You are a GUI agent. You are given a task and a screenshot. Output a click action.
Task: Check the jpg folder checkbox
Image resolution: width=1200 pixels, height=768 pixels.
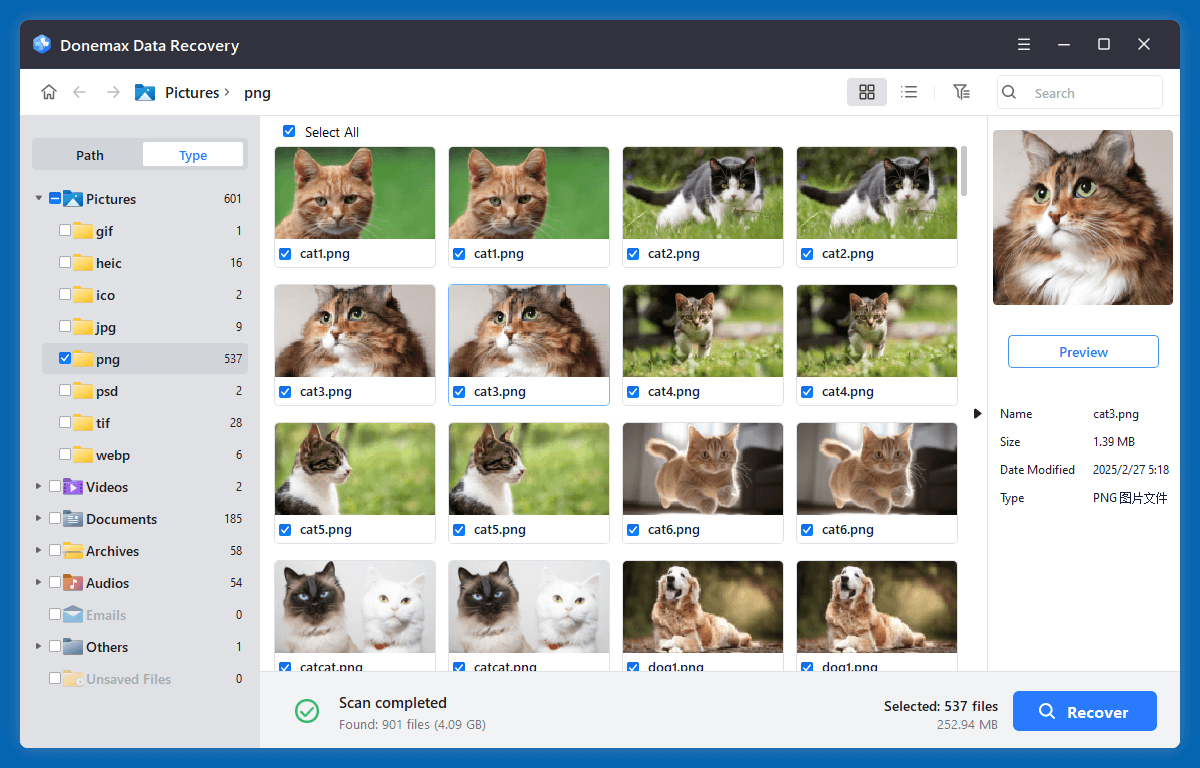65,327
